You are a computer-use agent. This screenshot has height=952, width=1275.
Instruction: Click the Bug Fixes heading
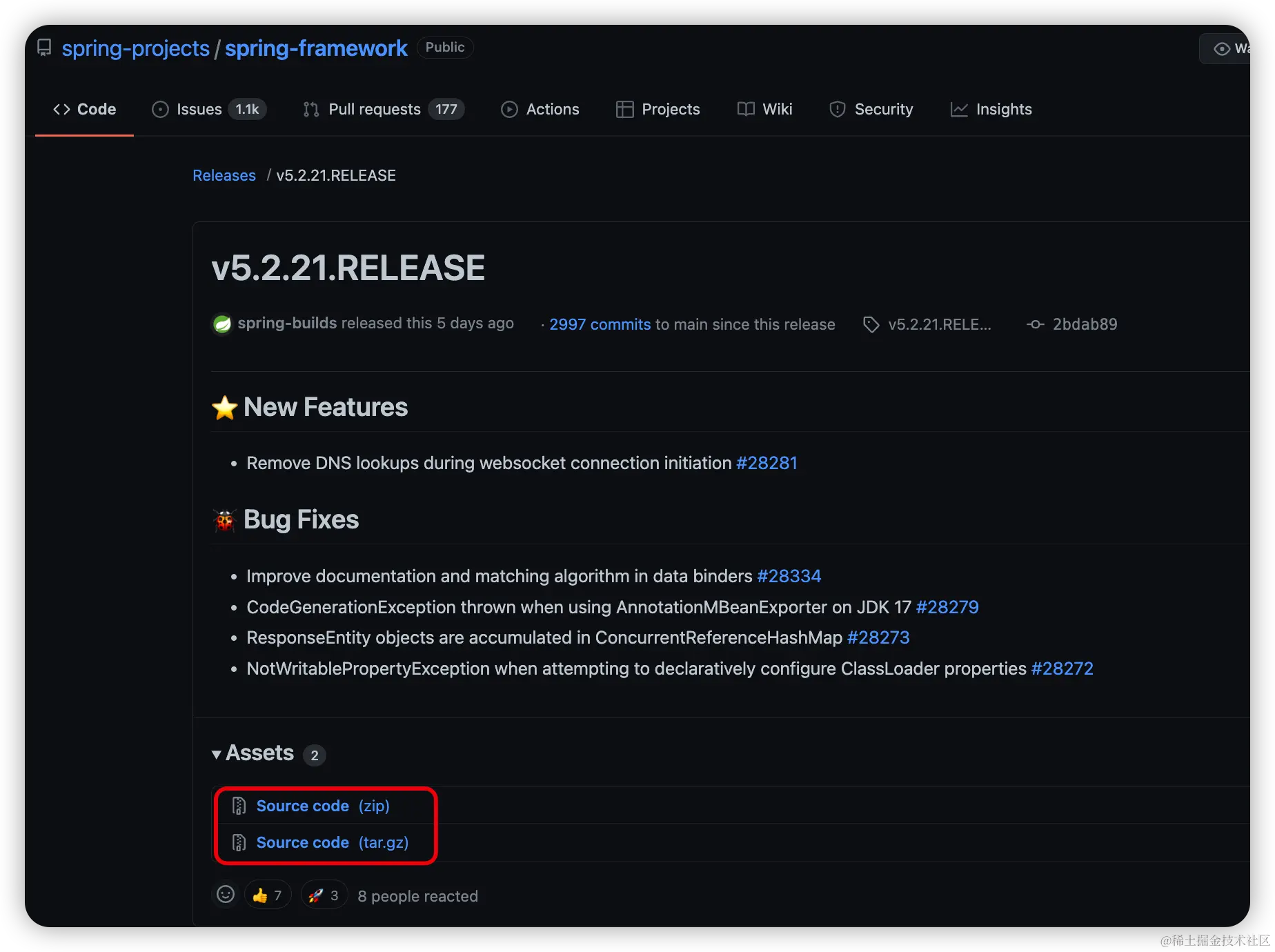[x=301, y=519]
